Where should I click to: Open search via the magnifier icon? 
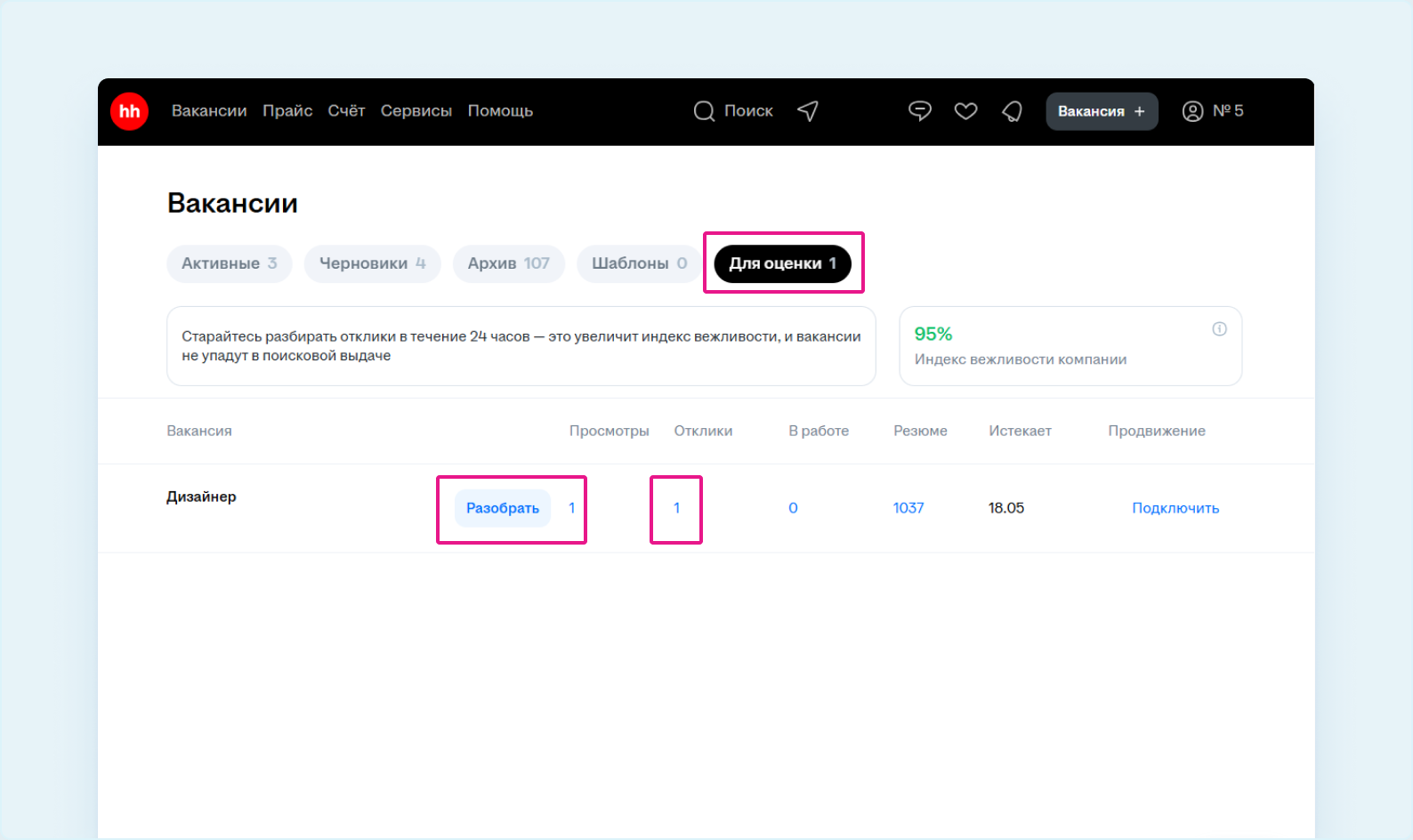704,111
